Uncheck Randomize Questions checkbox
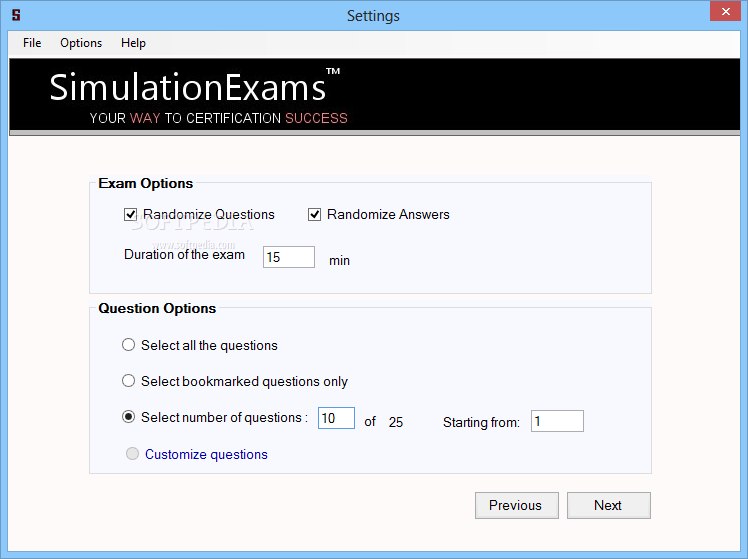The height and width of the screenshot is (559, 748). [x=130, y=215]
